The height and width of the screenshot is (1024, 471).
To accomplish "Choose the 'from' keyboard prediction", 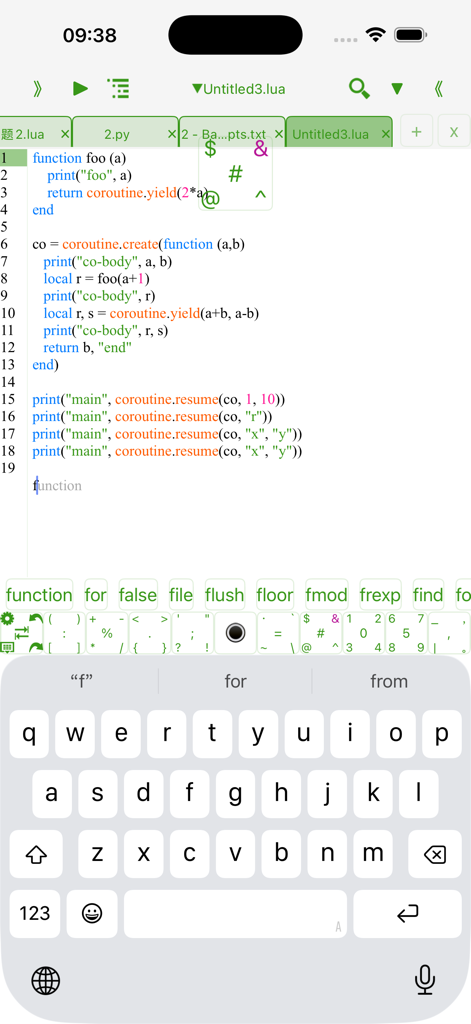I will click(x=389, y=681).
